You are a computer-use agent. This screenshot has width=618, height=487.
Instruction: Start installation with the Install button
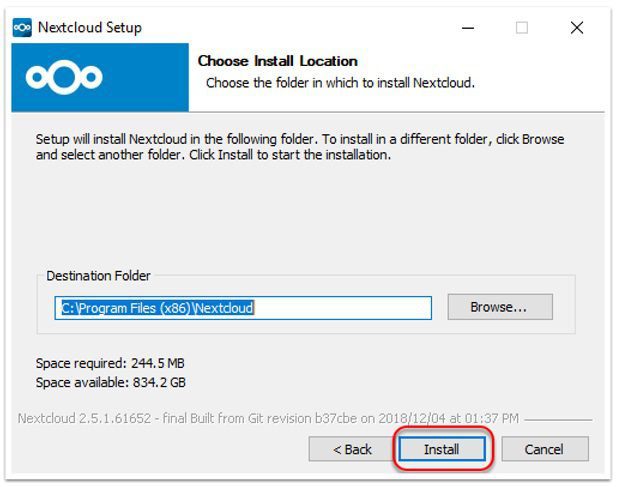click(x=442, y=449)
